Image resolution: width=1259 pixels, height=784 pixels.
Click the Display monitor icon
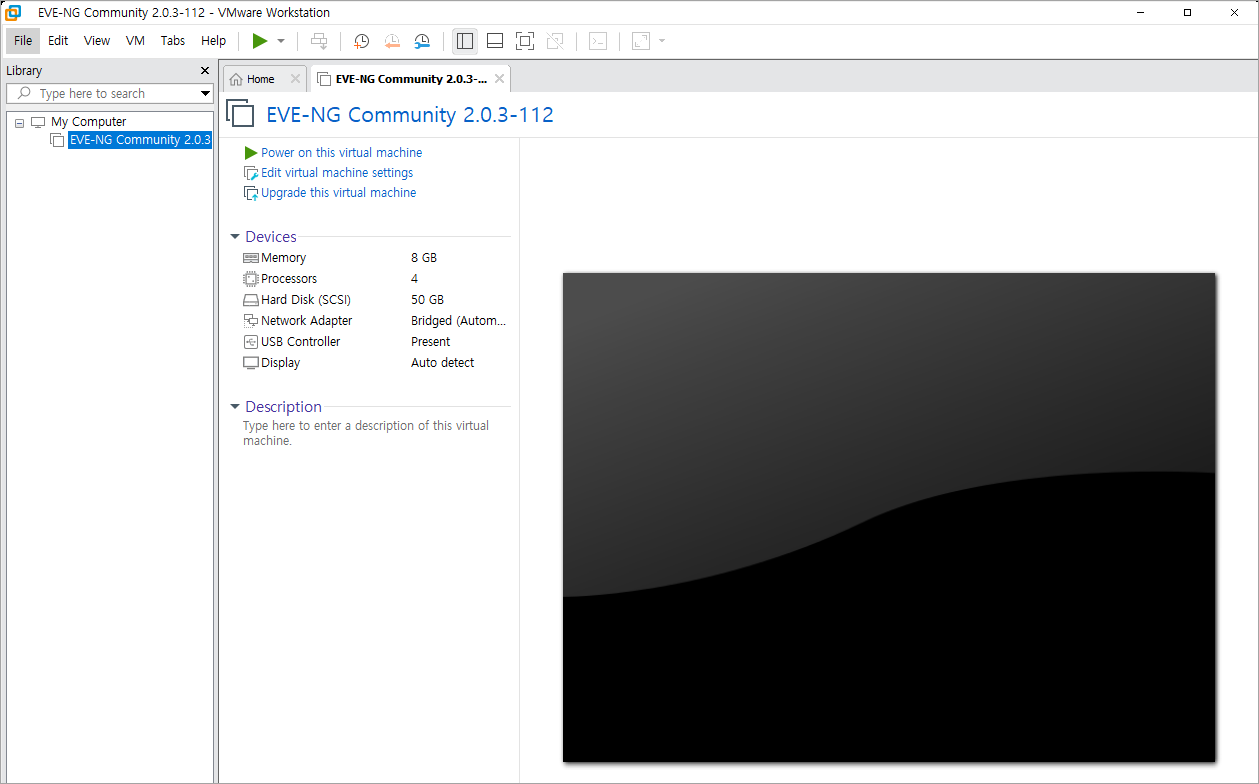pos(251,363)
